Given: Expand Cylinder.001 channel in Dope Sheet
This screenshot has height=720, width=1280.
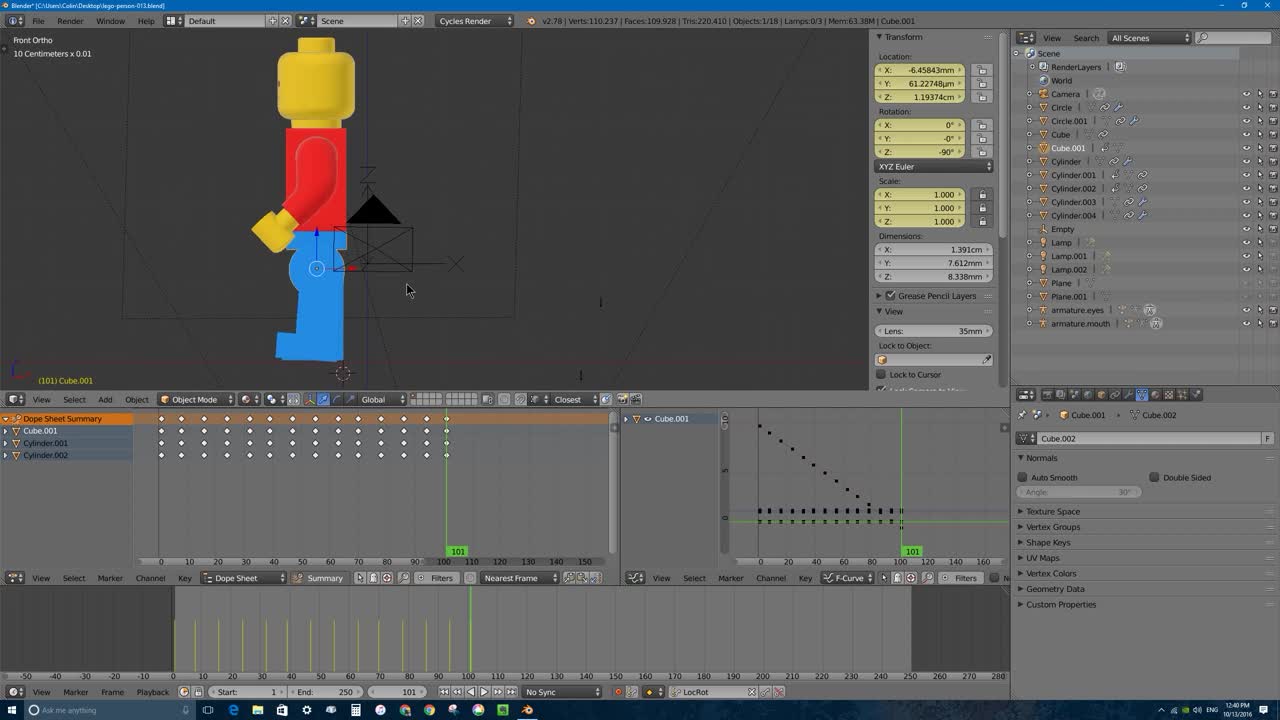Looking at the screenshot, I should 6,443.
